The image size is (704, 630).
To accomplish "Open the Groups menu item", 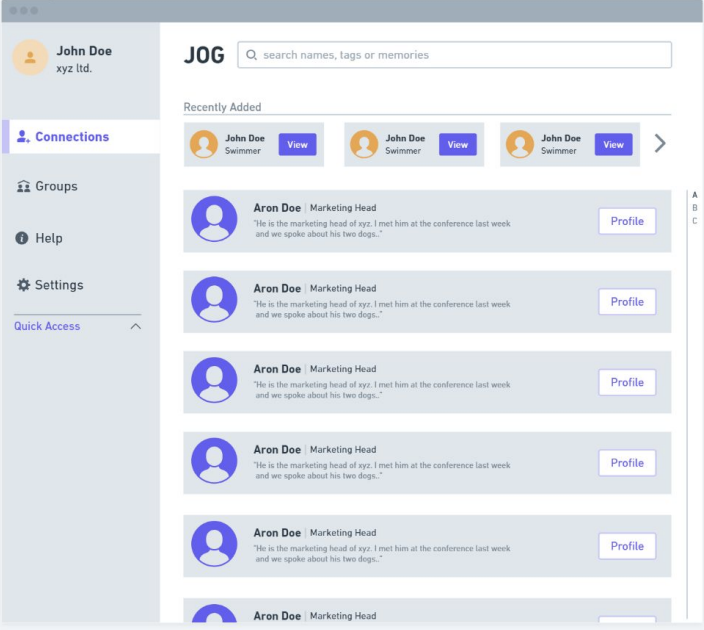I will click(56, 187).
